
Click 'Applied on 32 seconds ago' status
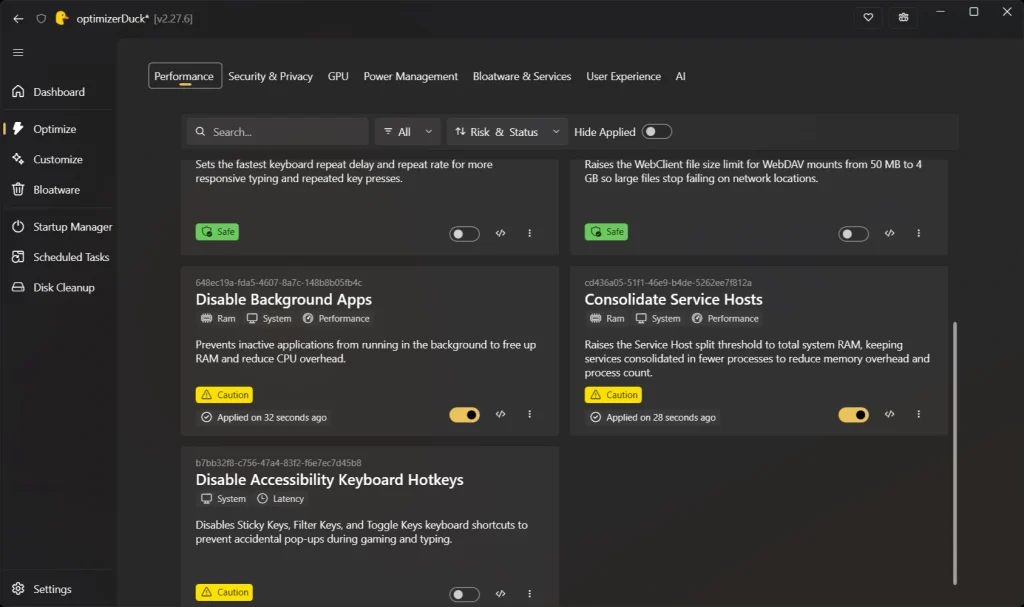point(264,418)
